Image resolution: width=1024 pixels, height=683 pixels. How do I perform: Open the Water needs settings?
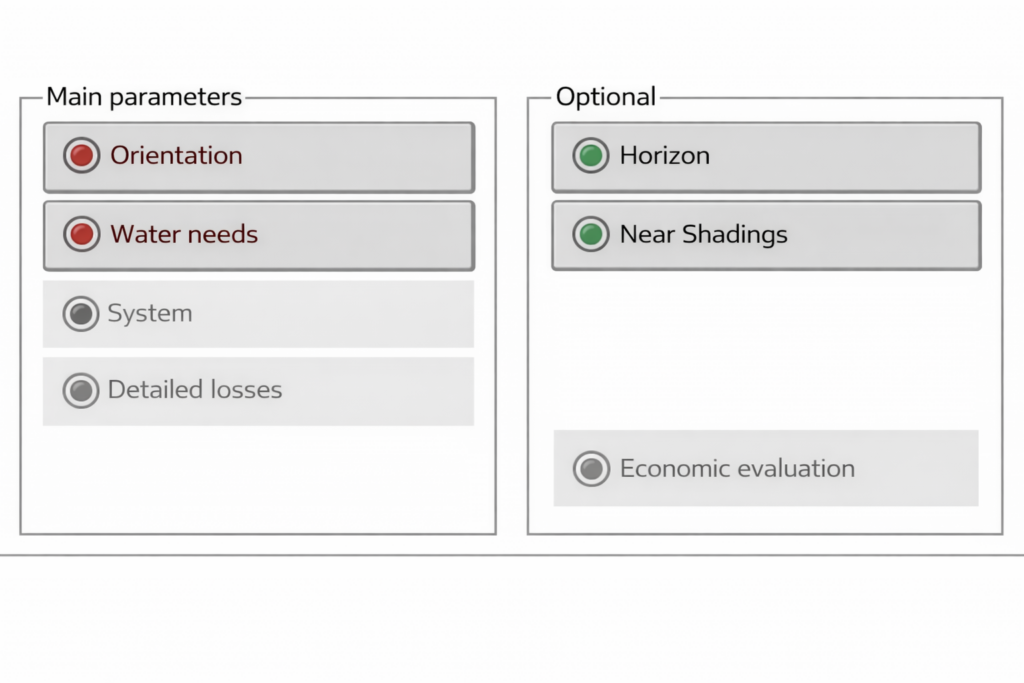258,236
